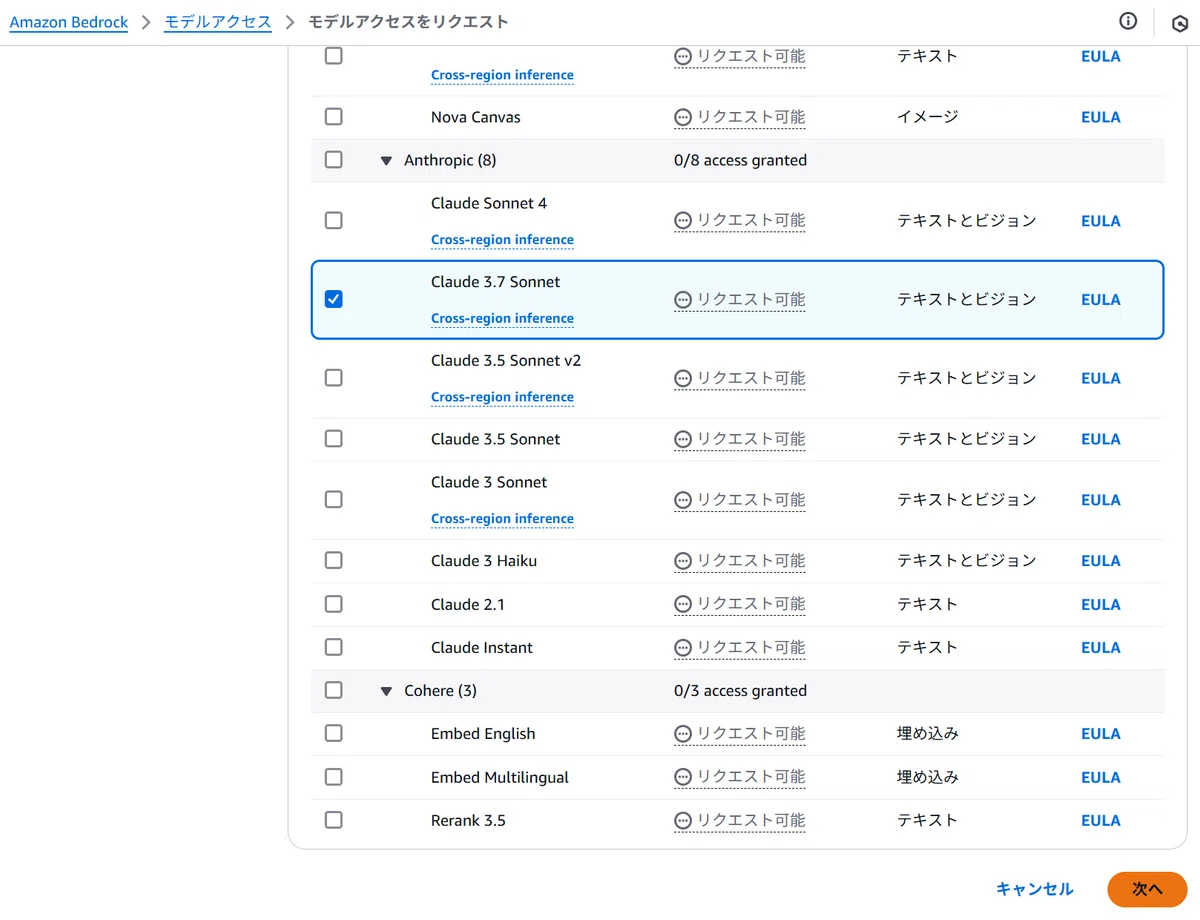Open EULA for Claude Sonnet 4
Viewport: 1200px width, 920px height.
click(x=1101, y=221)
